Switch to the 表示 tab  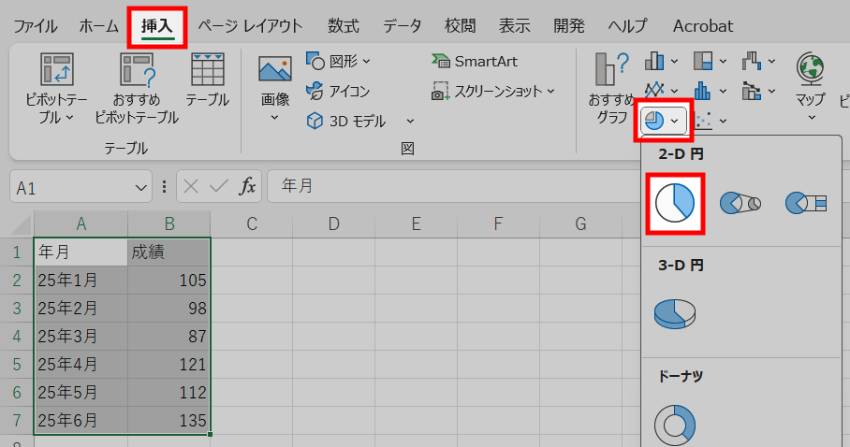click(x=514, y=26)
